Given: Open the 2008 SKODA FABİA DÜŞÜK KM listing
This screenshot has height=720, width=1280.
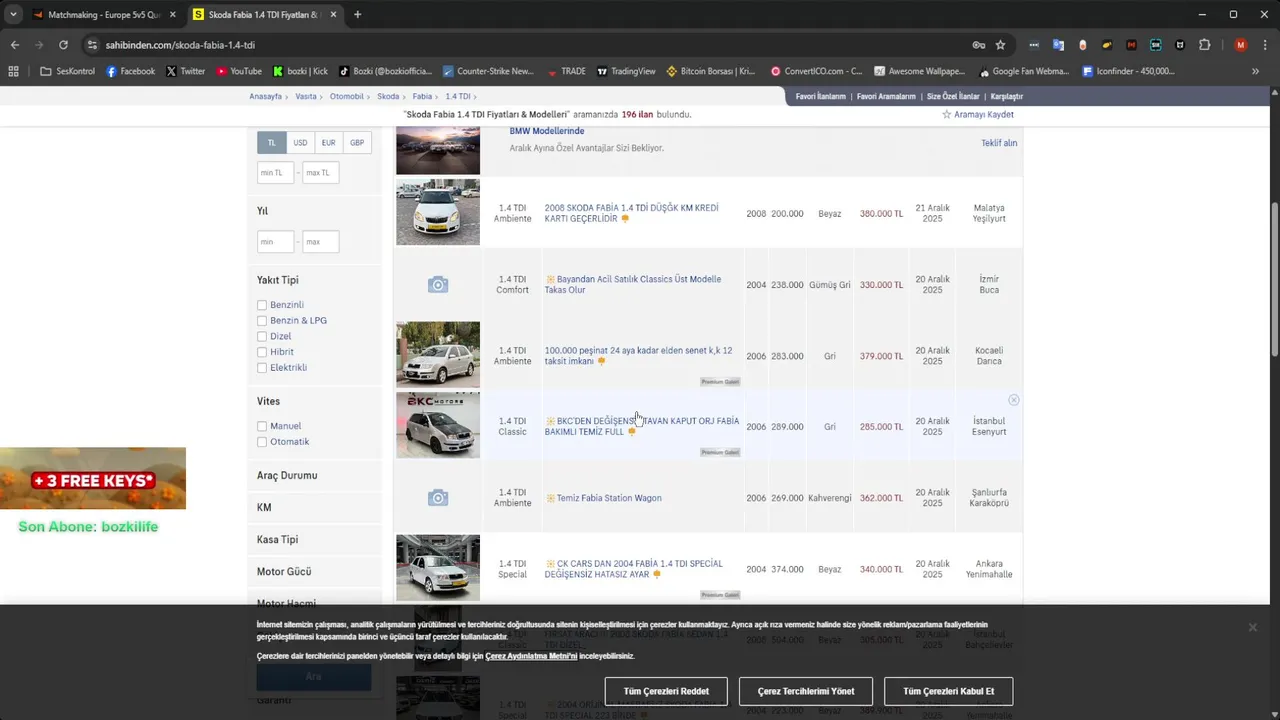Looking at the screenshot, I should click(x=632, y=213).
